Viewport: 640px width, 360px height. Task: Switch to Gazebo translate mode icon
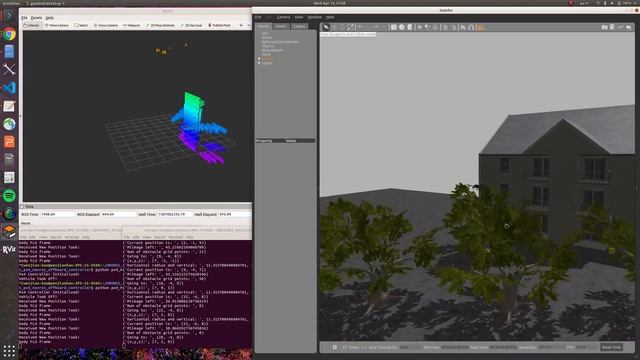pos(334,27)
